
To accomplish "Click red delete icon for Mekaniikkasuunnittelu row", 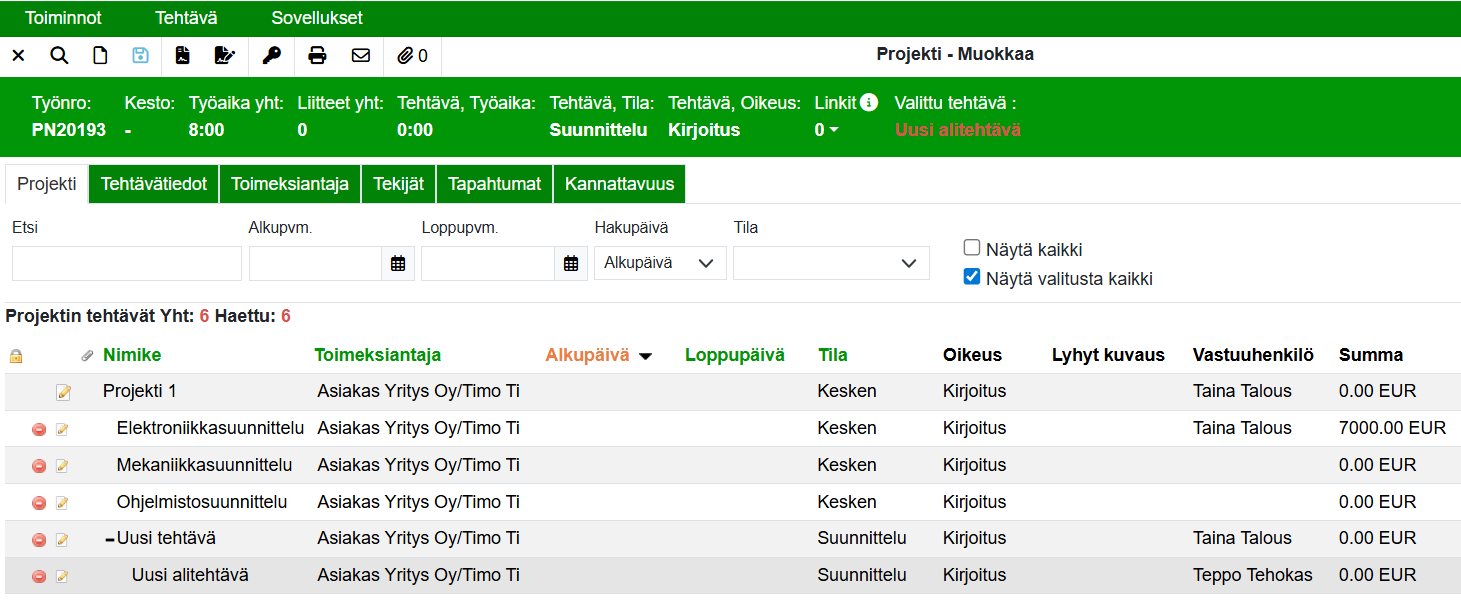I will [39, 466].
